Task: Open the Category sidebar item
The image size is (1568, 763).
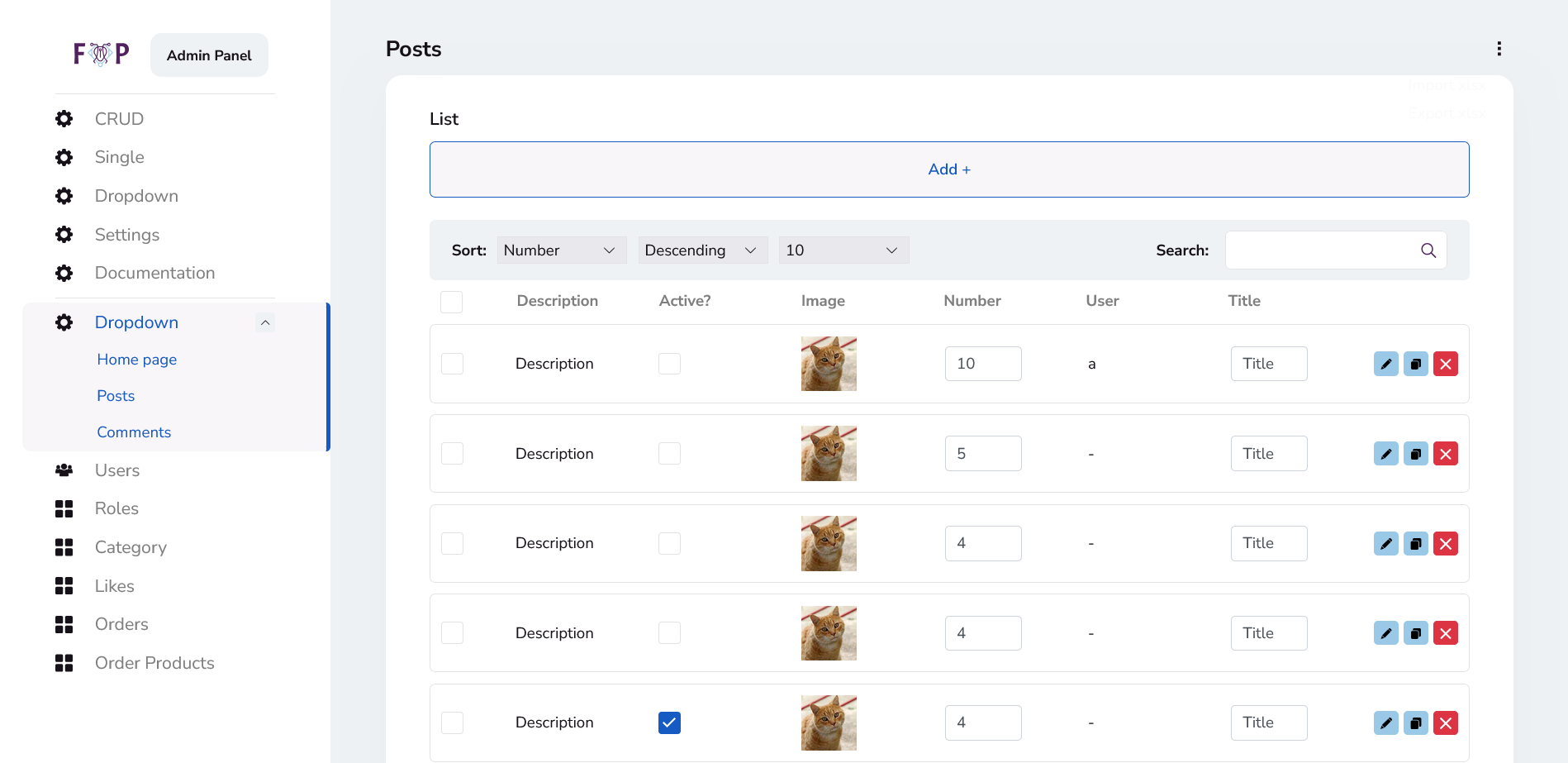Action: 131,547
